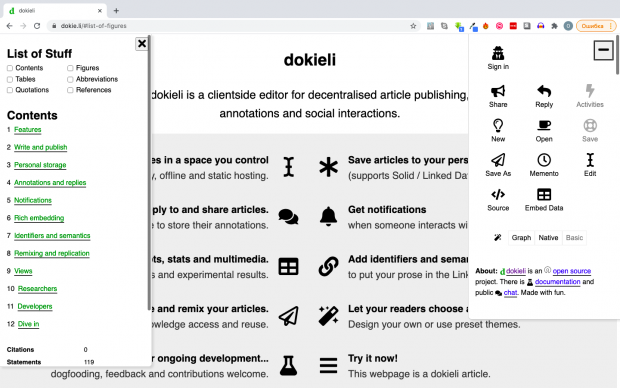Go to Write and publish link

click(x=41, y=147)
